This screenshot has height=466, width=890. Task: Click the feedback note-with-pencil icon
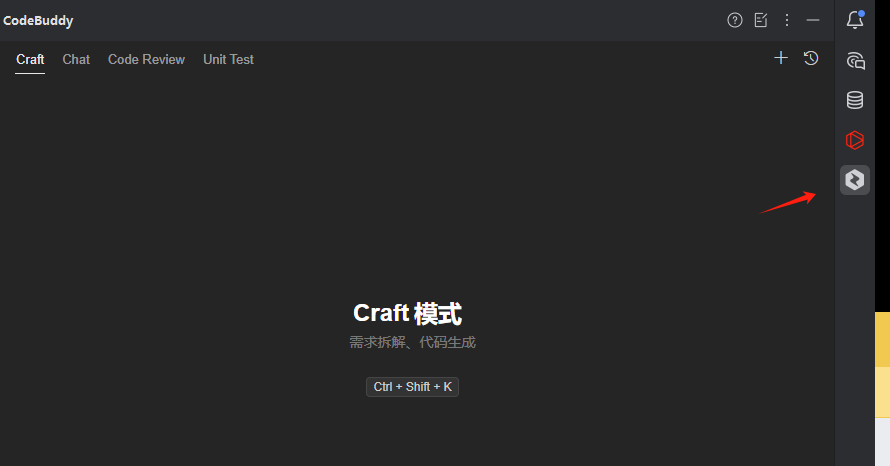761,20
